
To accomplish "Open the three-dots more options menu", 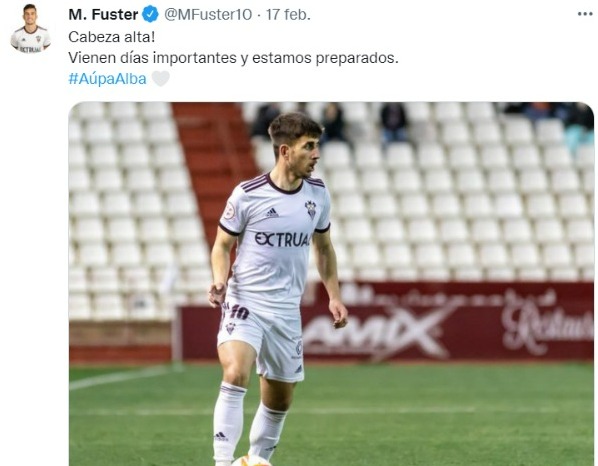I will 585,14.
